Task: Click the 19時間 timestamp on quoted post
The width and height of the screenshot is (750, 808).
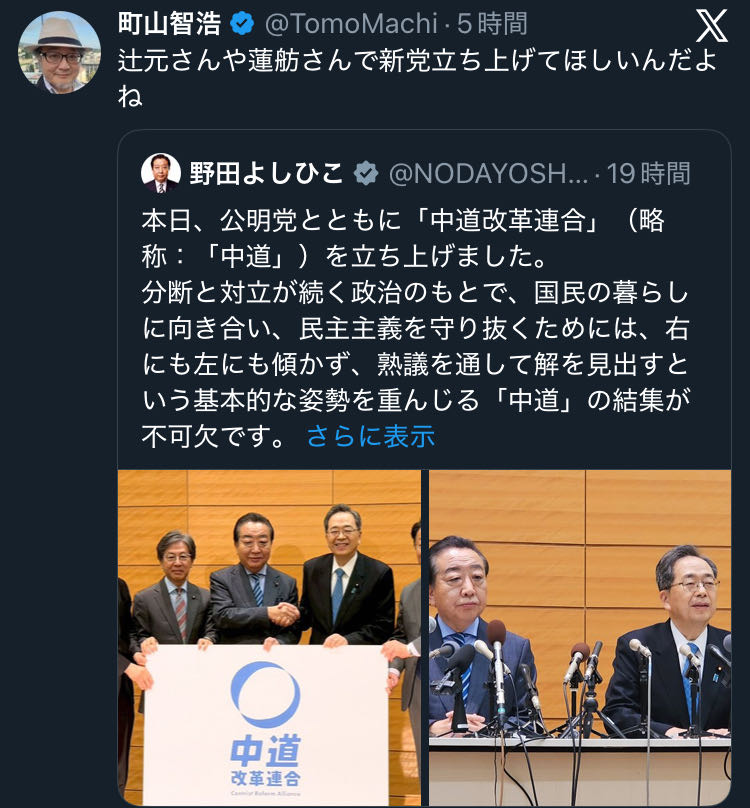Action: pyautogui.click(x=648, y=173)
